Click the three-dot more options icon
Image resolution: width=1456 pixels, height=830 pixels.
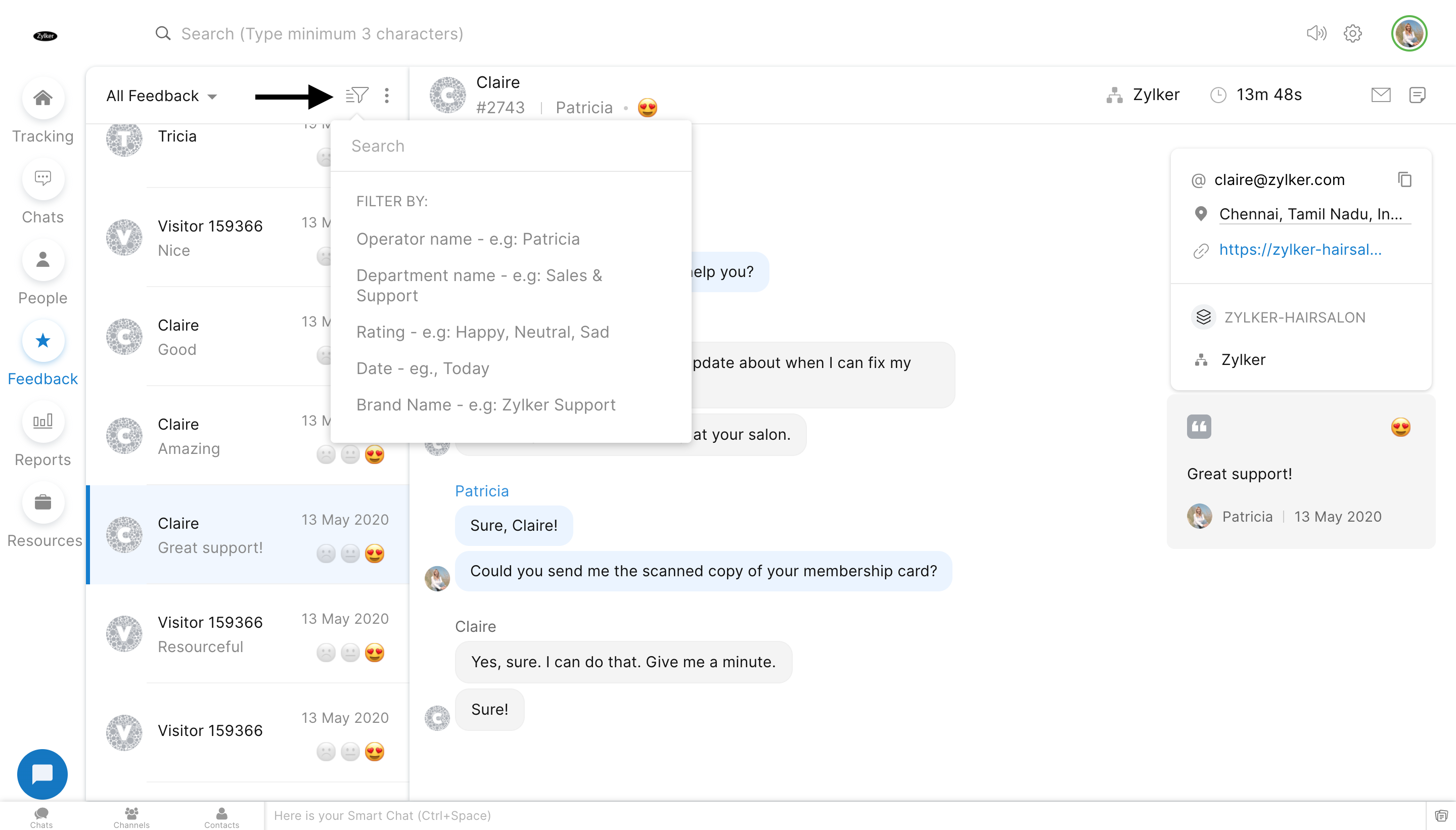387,95
